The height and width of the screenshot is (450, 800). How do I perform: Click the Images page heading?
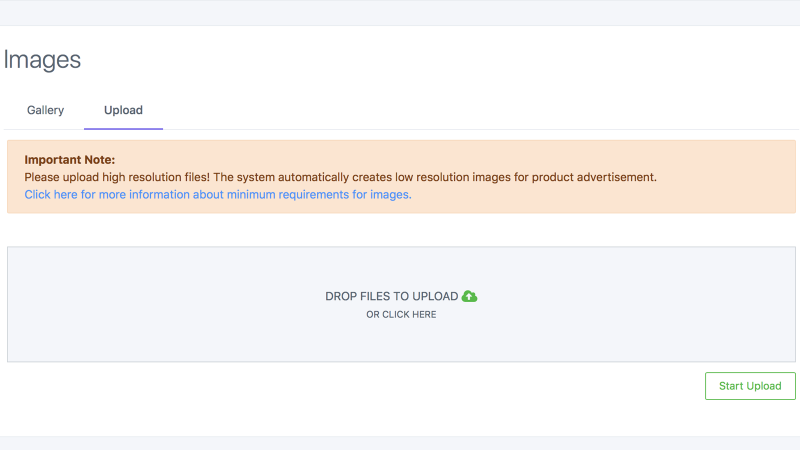coord(42,60)
